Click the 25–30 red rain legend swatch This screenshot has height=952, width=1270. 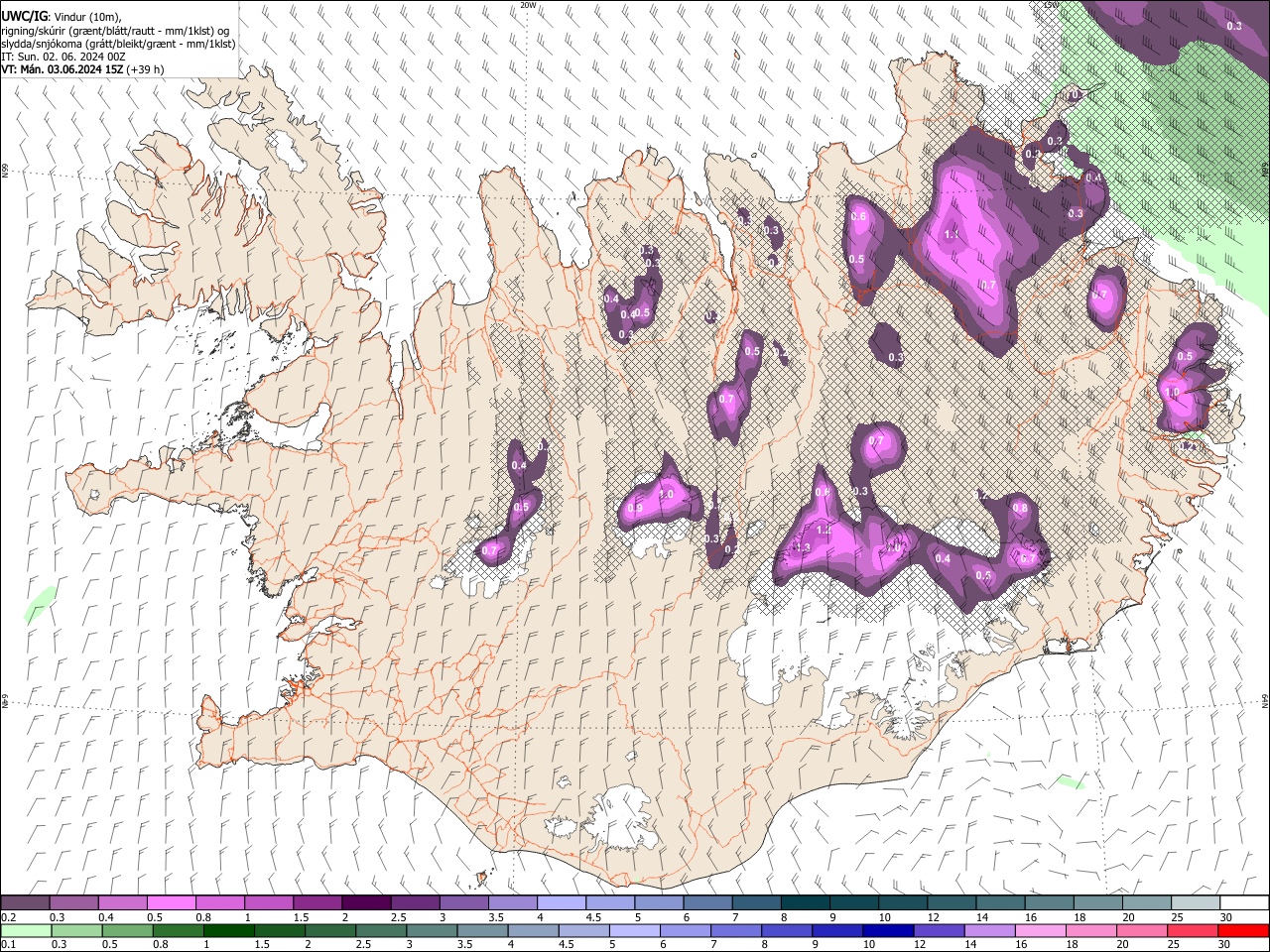point(1192,930)
